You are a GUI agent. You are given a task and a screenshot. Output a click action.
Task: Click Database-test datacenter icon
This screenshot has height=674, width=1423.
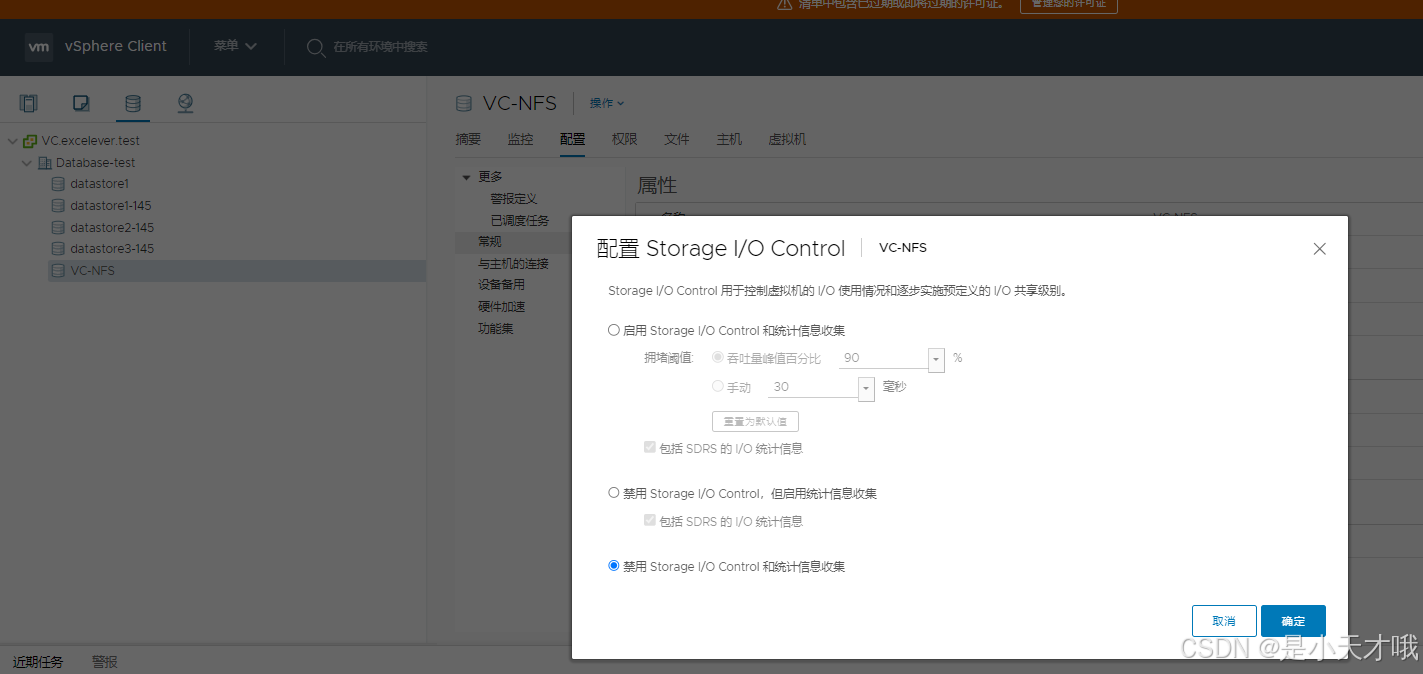pyautogui.click(x=45, y=163)
